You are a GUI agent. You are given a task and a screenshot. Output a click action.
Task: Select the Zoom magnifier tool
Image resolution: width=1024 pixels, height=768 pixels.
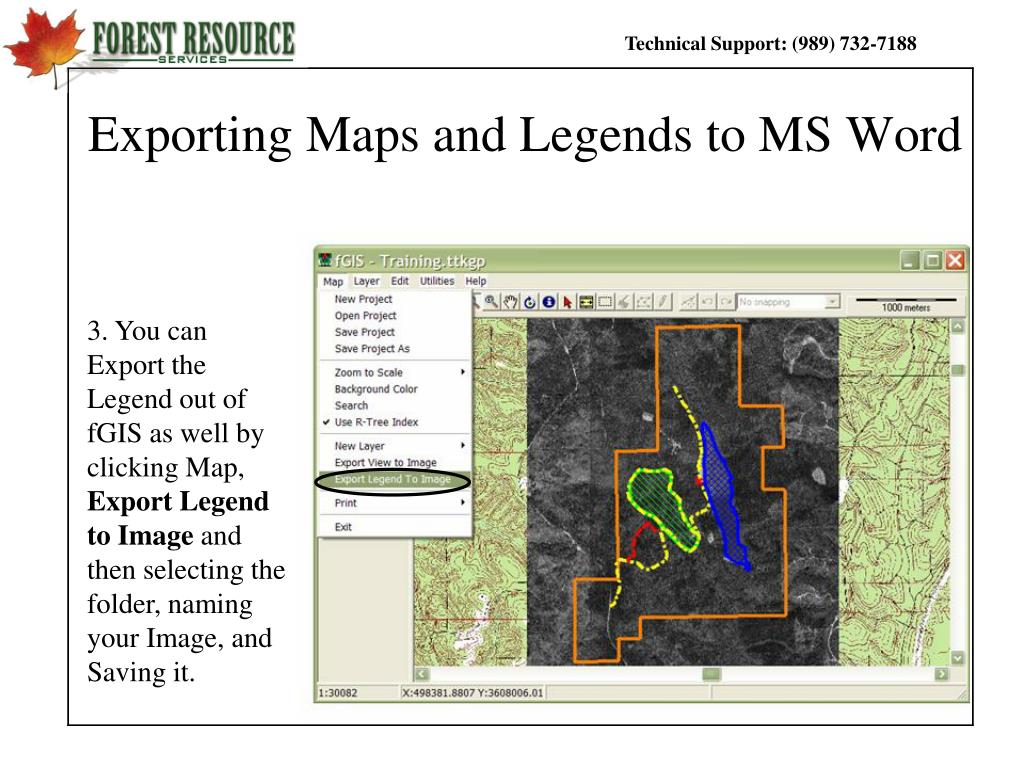491,302
